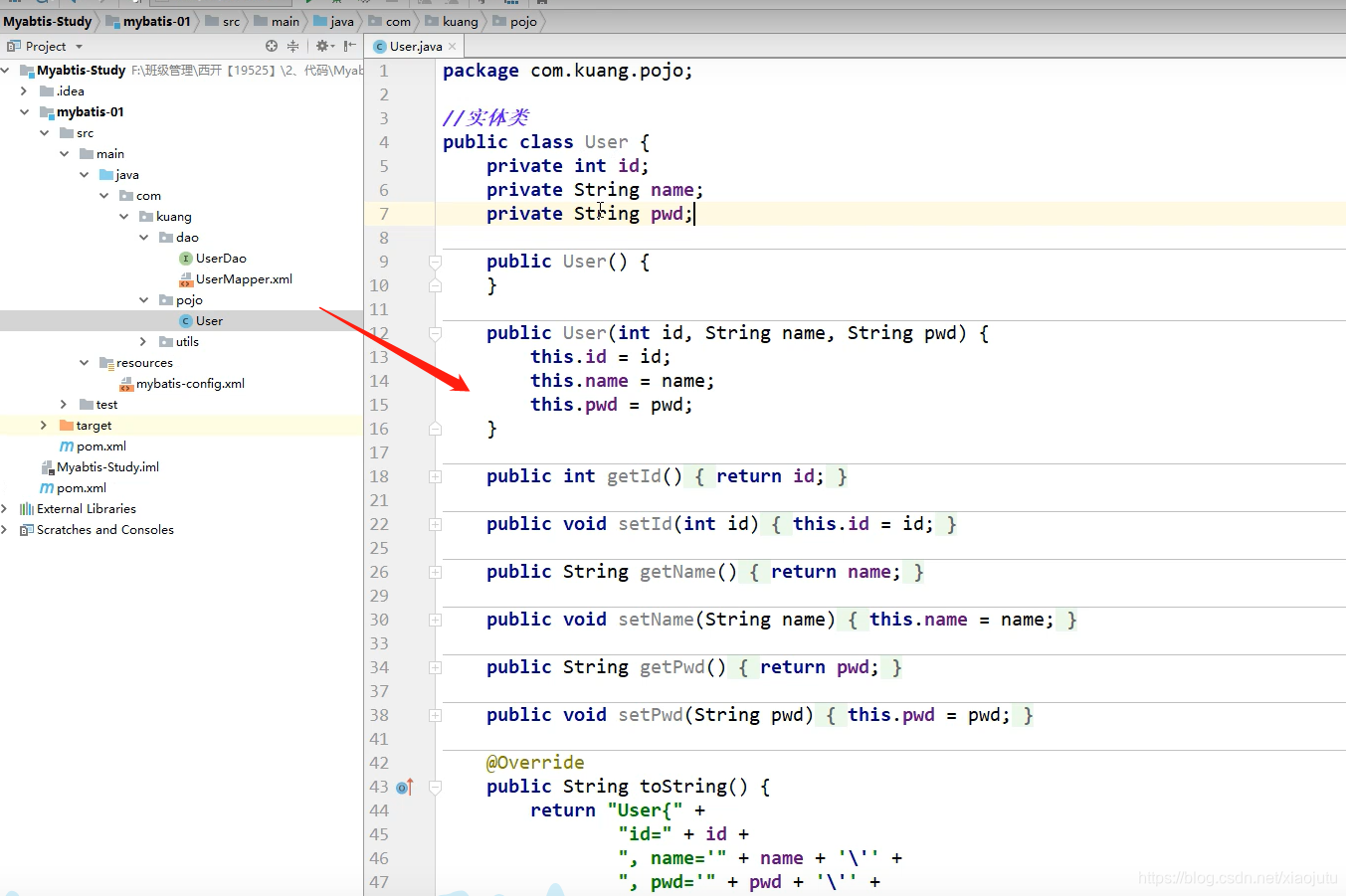Select pom.xml under mybatis-01
This screenshot has width=1346, height=896.
101,447
